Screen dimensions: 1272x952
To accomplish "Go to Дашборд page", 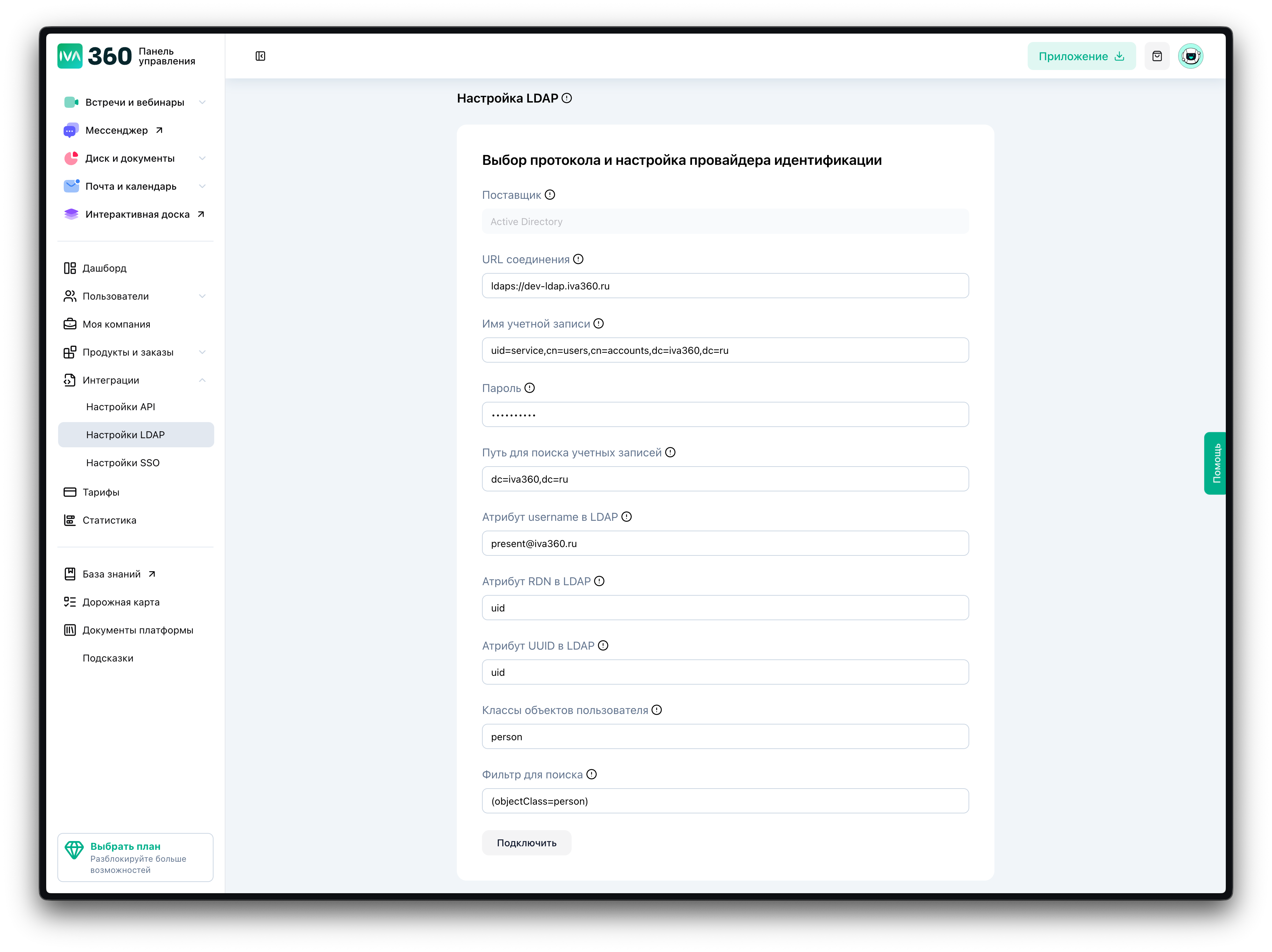I will point(104,268).
